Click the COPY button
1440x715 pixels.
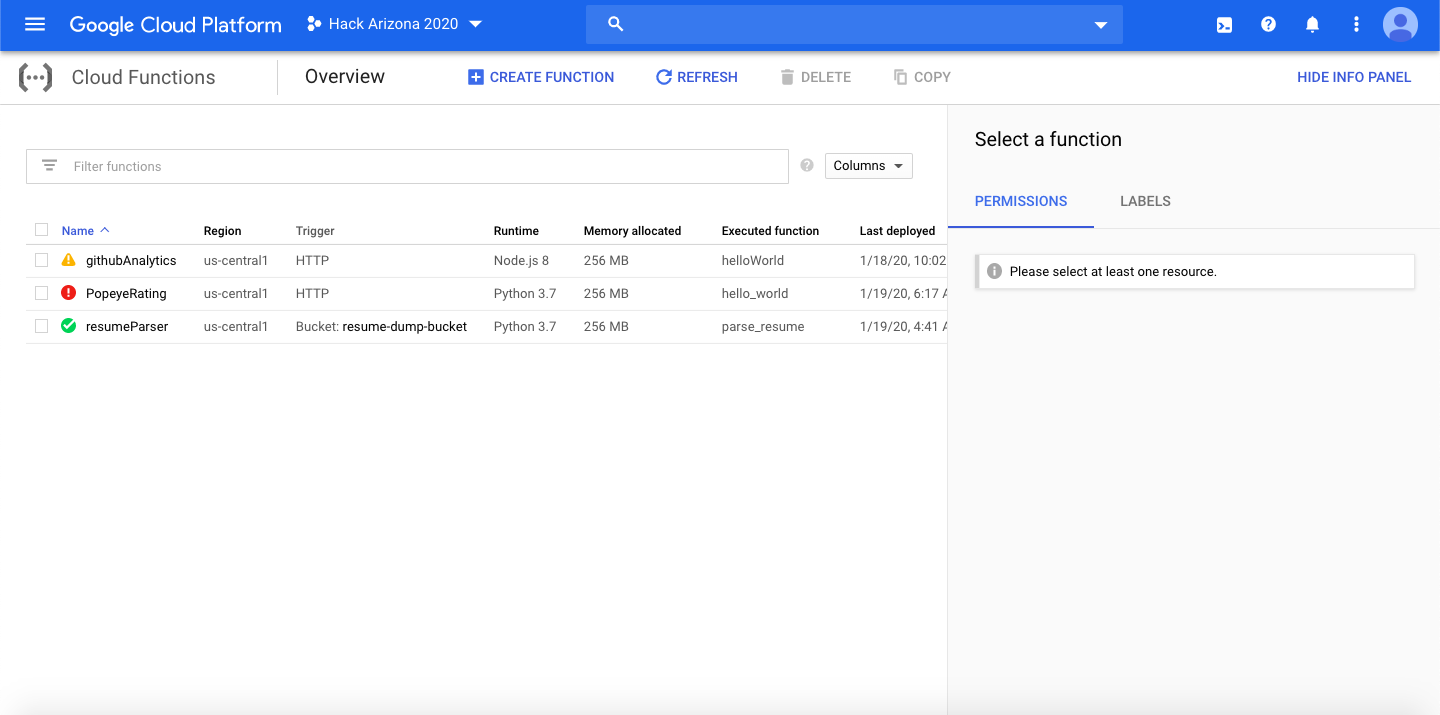(922, 77)
